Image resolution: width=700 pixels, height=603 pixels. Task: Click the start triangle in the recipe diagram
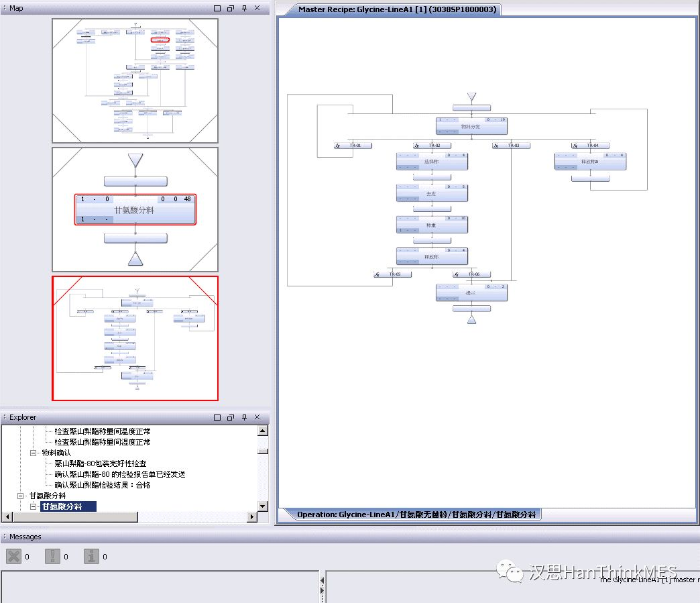point(471,97)
